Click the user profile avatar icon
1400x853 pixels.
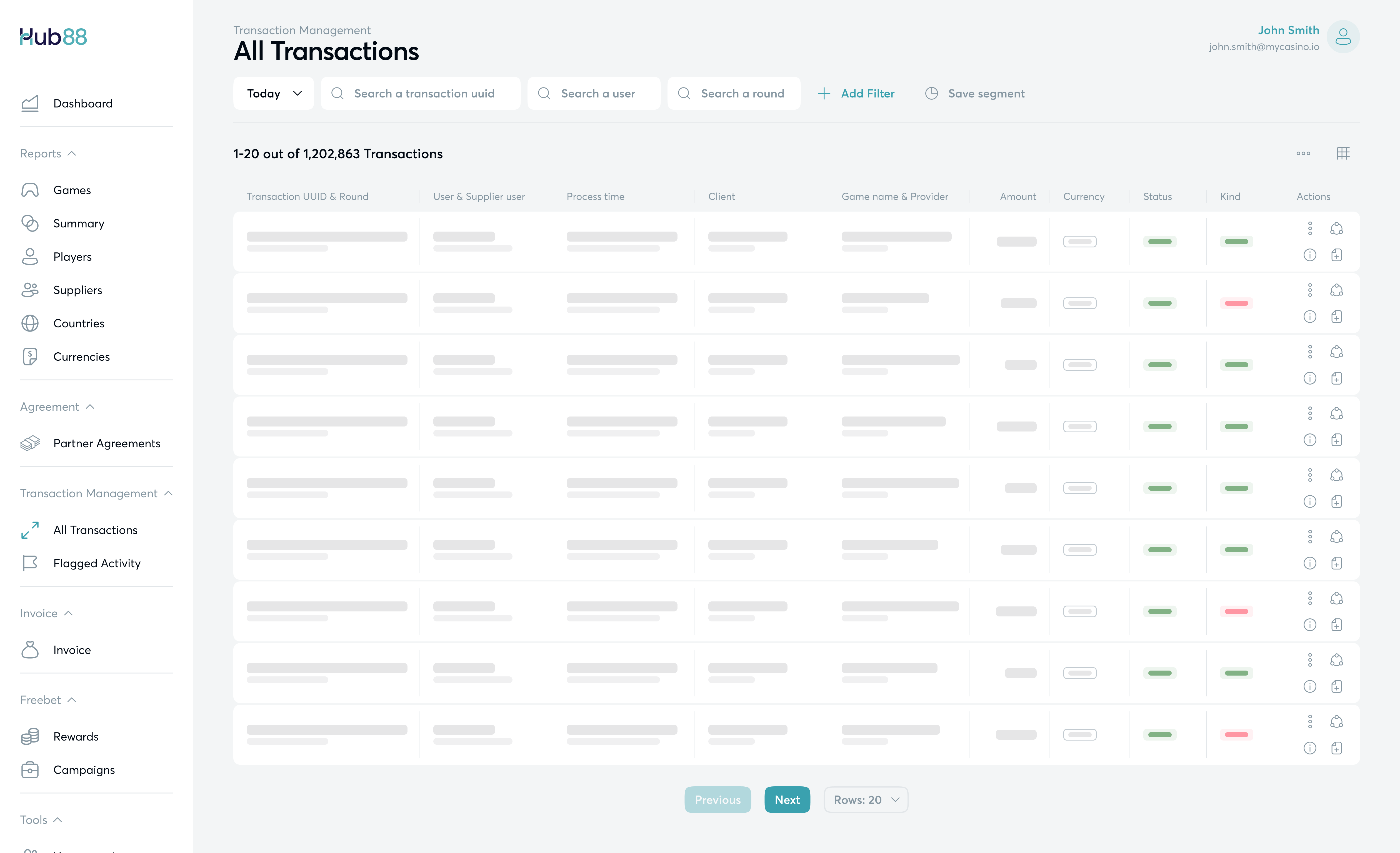[1342, 37]
